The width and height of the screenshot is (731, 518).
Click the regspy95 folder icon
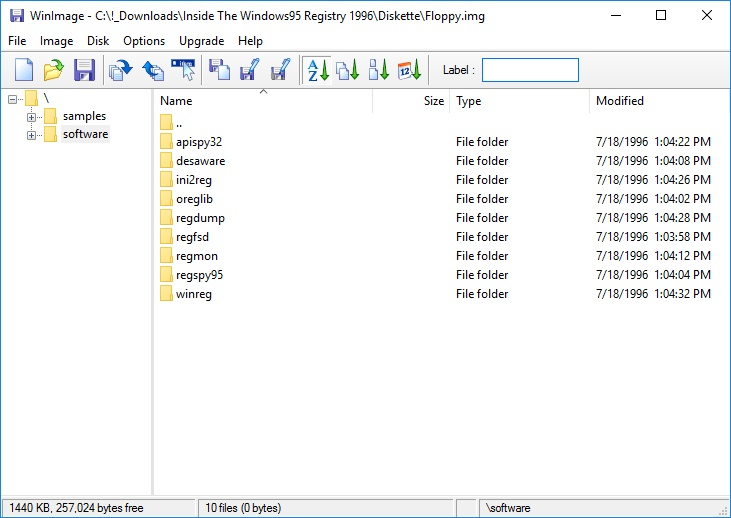click(x=166, y=275)
